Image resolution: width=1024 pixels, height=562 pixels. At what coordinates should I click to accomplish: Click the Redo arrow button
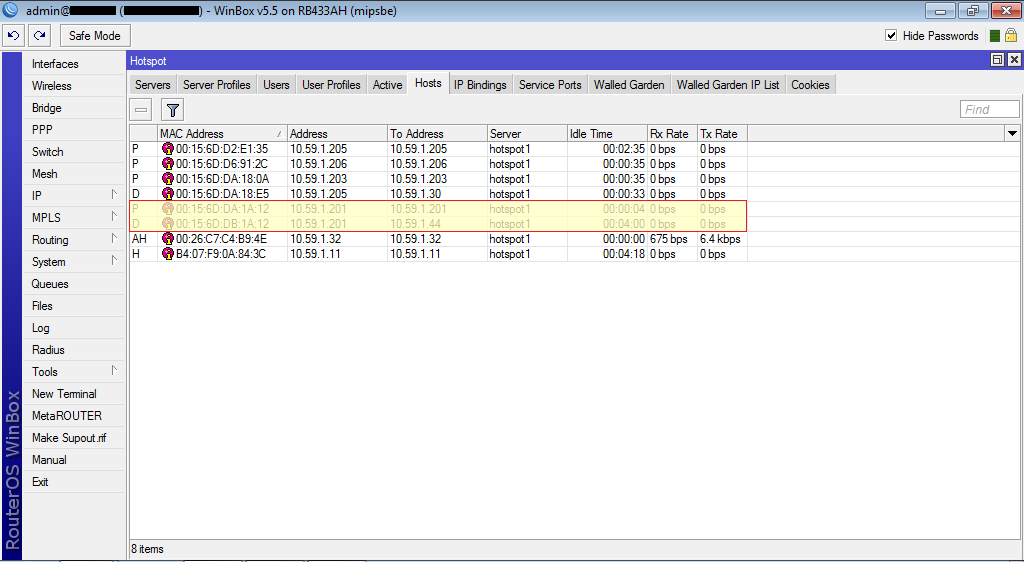tap(40, 36)
